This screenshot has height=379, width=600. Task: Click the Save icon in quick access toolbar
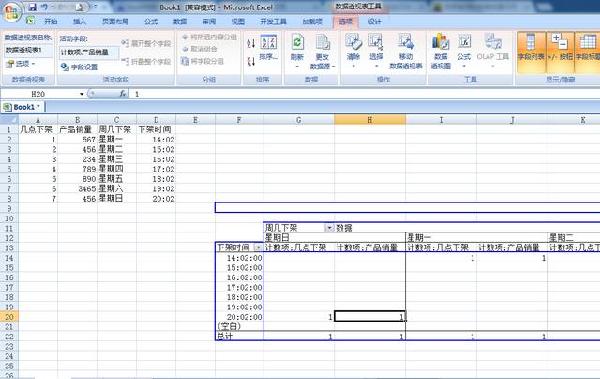click(x=33, y=7)
